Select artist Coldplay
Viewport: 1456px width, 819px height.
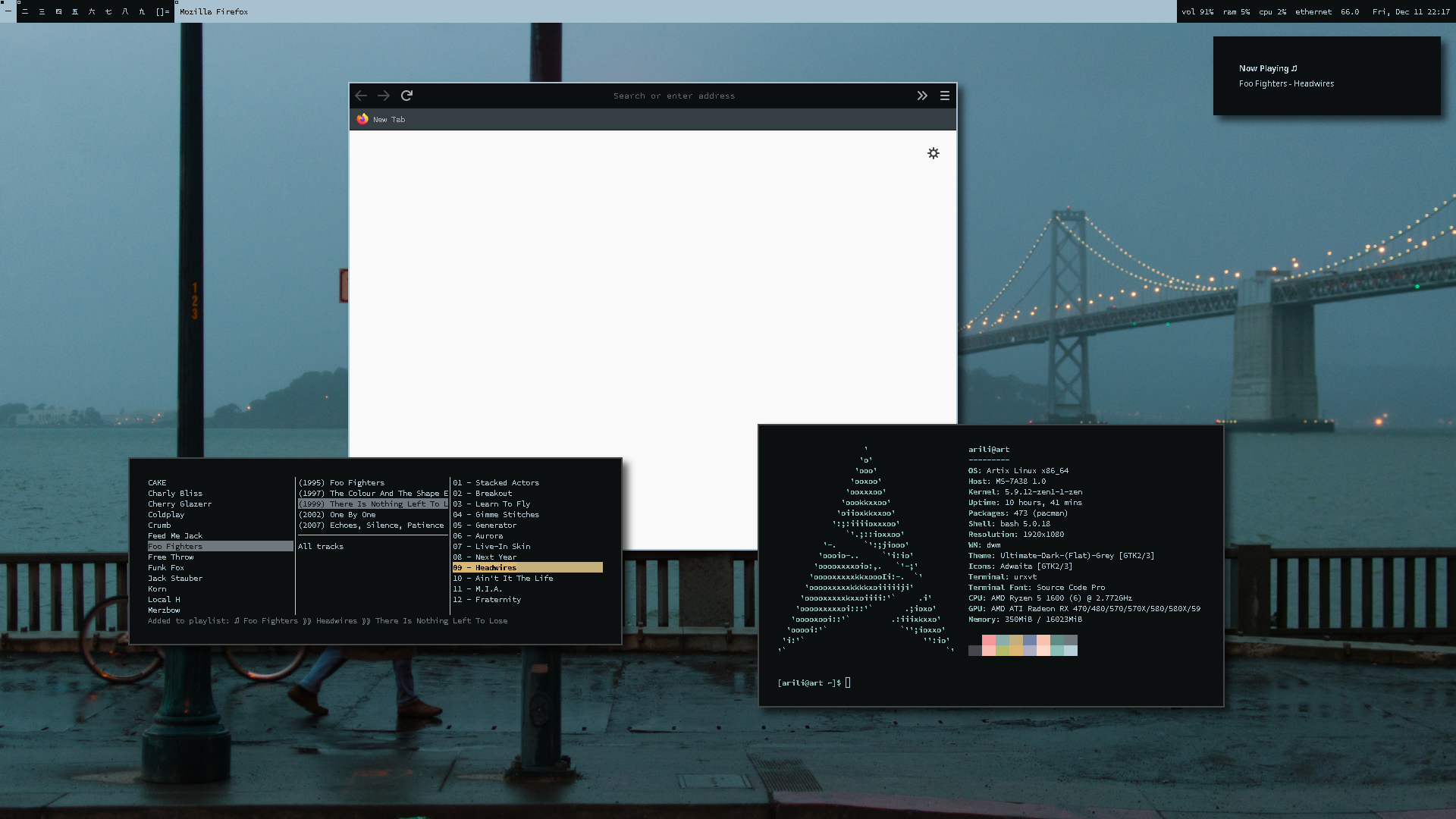(x=166, y=515)
